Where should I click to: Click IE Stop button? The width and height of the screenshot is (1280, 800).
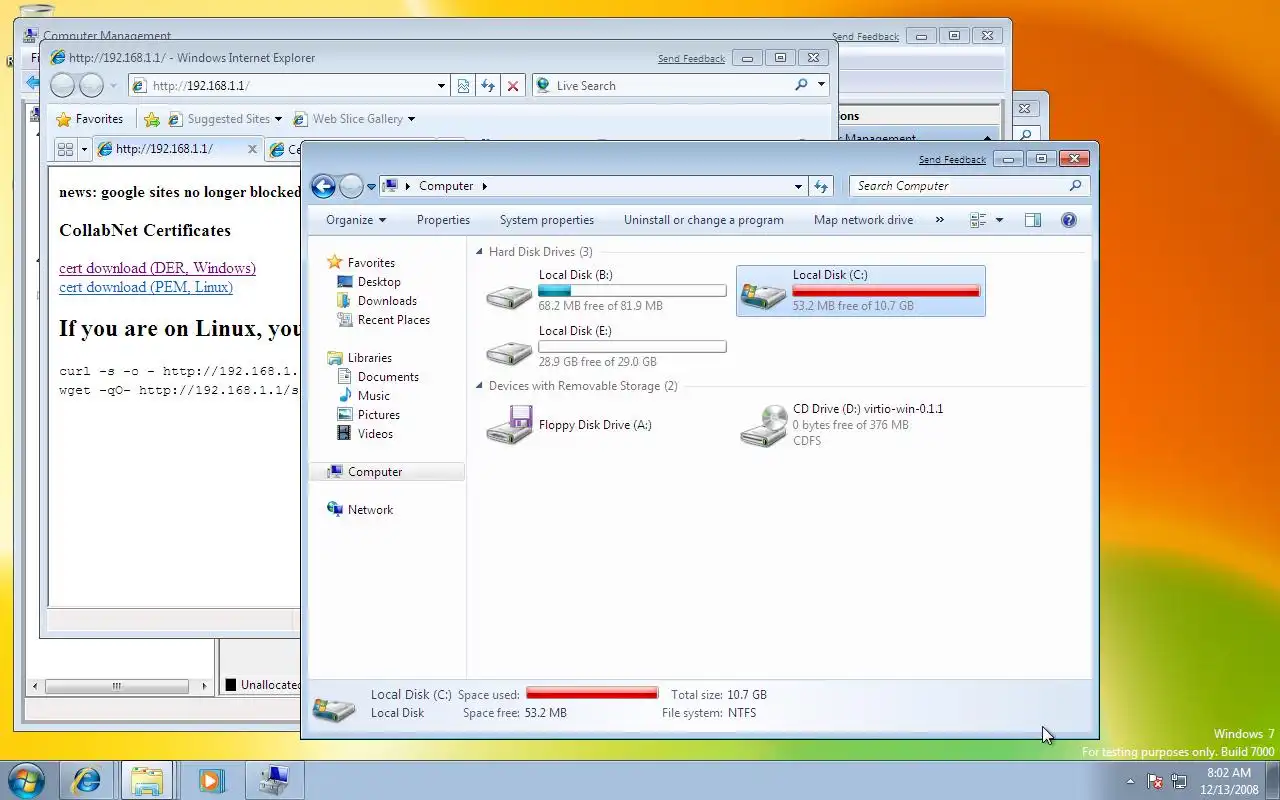513,86
